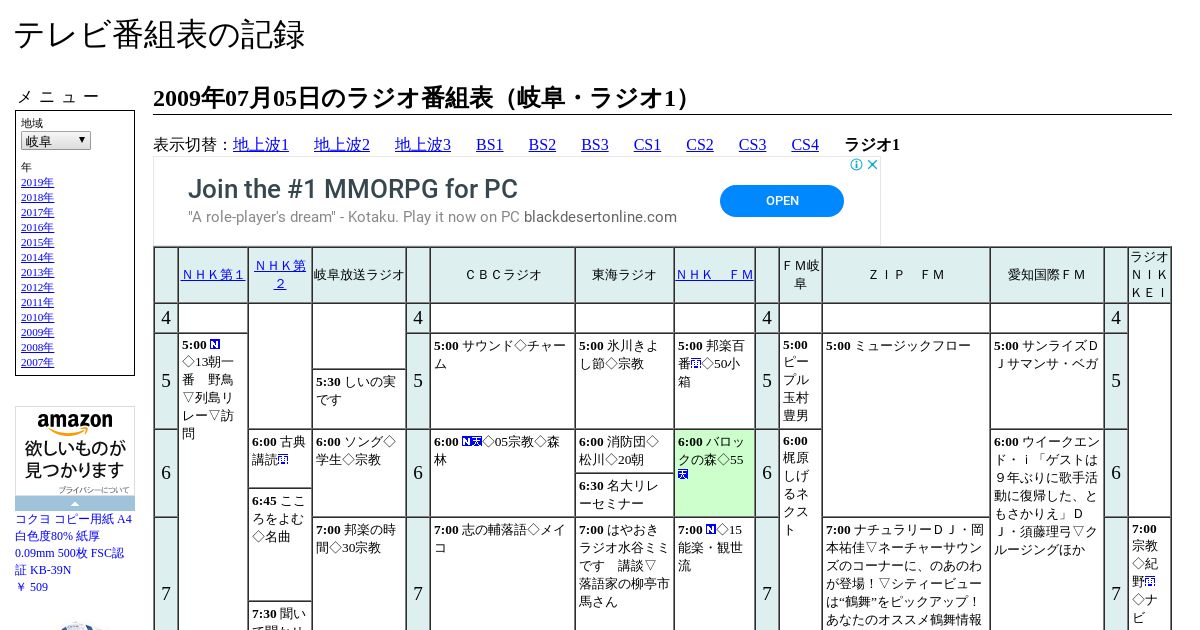
Task: Select the 7:00 邦楽の時間 program
Action: pos(359,575)
